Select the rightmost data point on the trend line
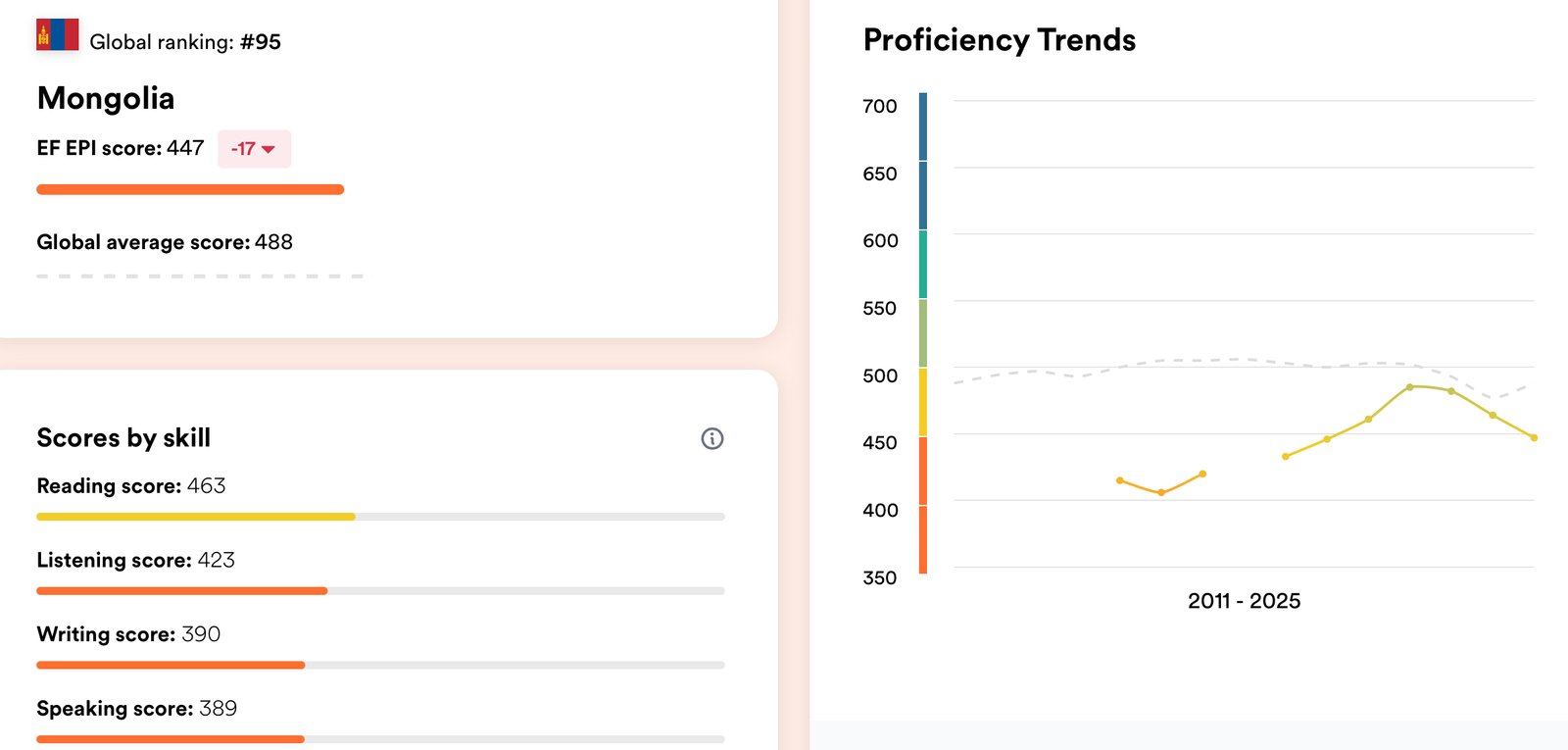 point(1534,438)
